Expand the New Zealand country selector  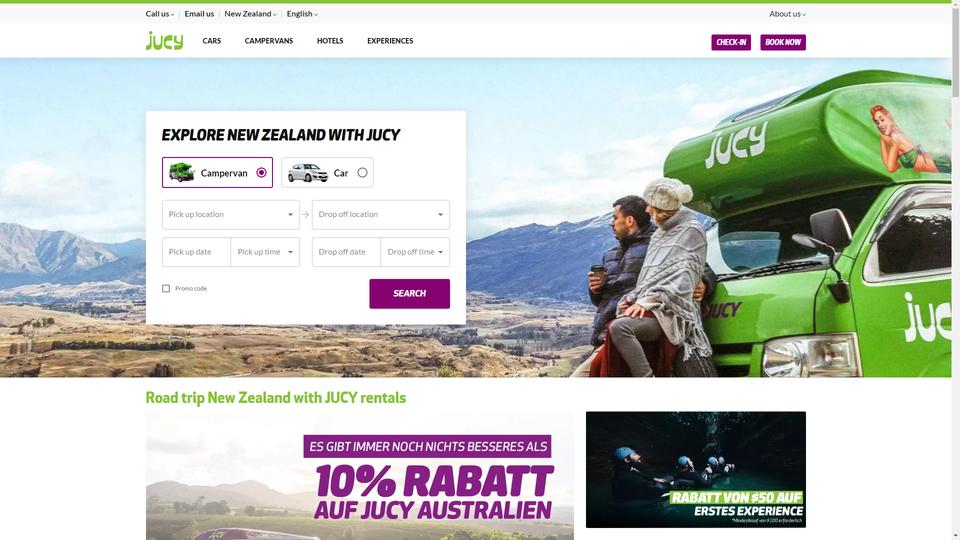click(250, 13)
